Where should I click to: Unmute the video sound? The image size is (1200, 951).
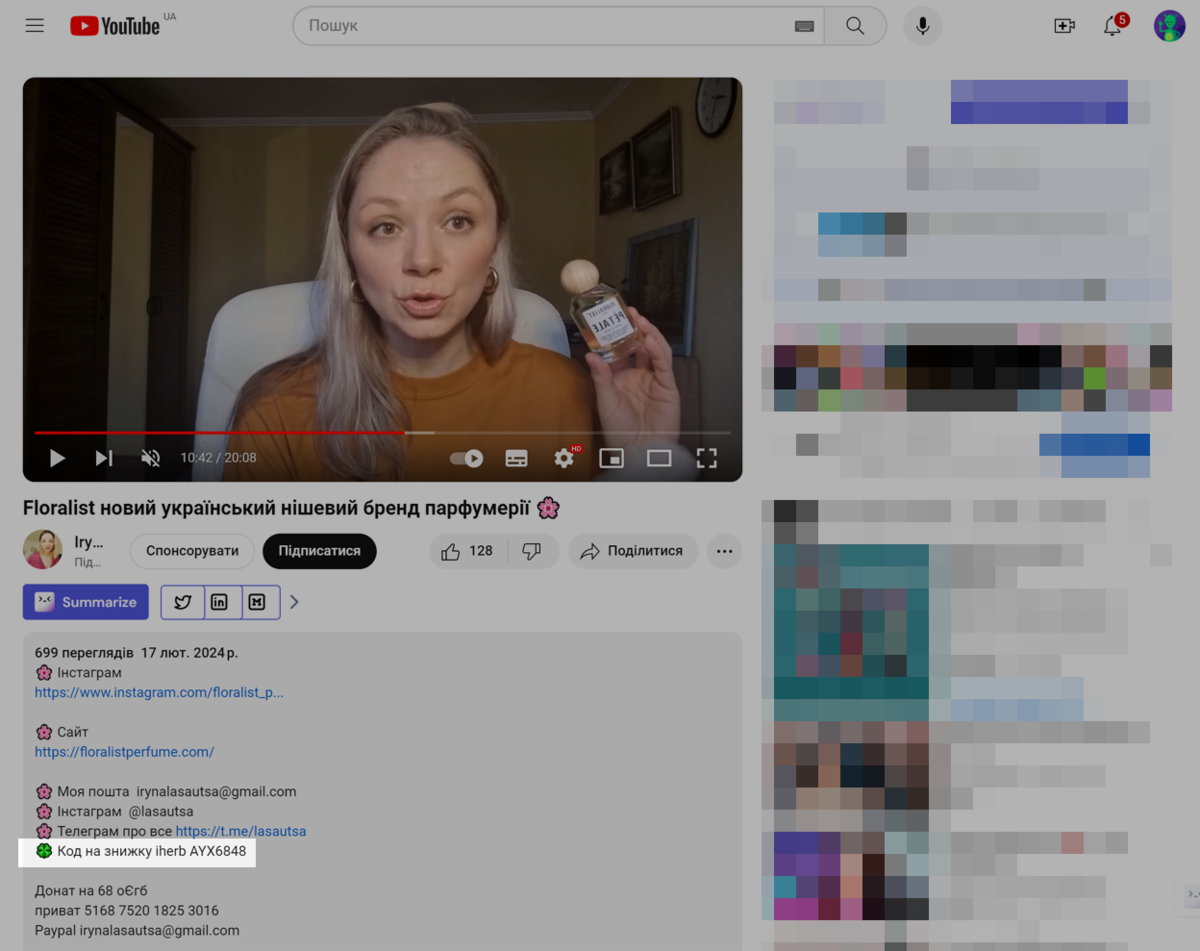click(x=150, y=458)
